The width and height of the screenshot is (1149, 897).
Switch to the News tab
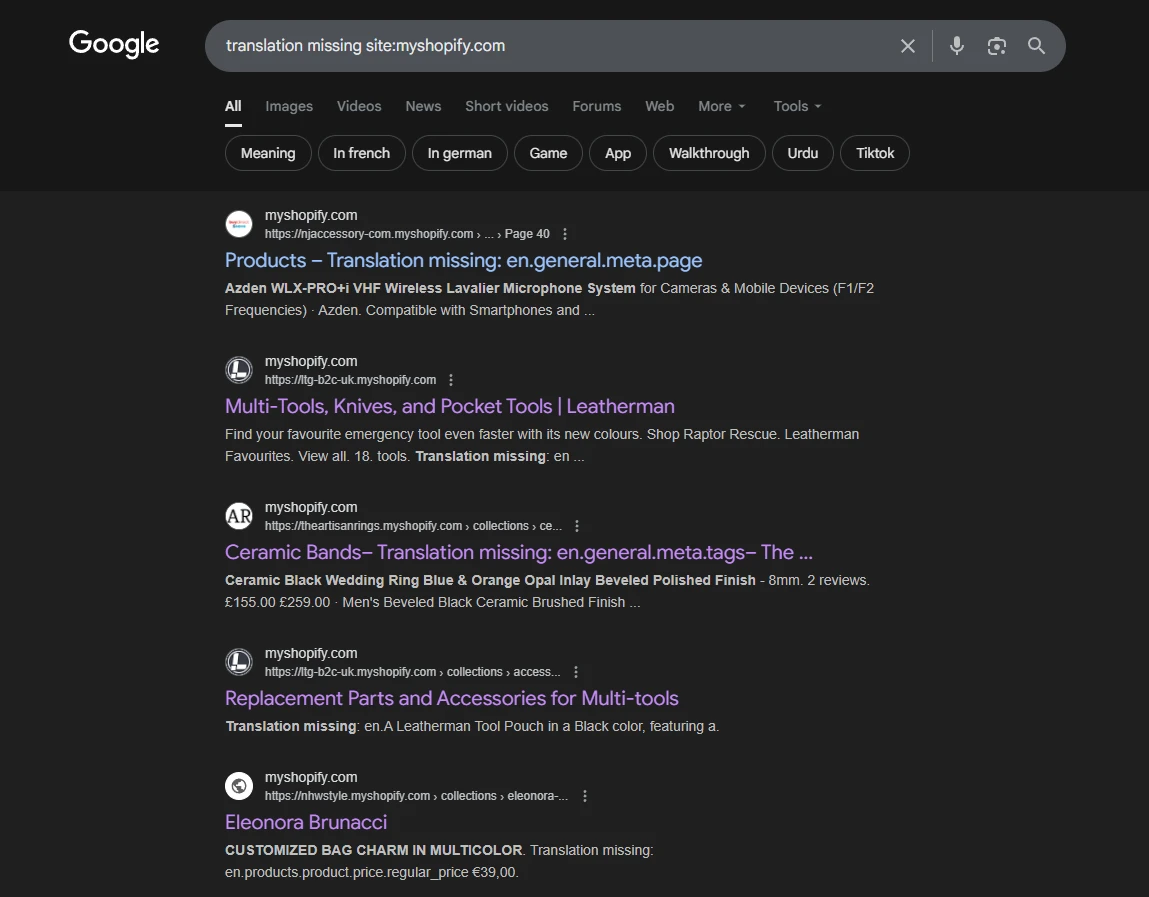424,106
